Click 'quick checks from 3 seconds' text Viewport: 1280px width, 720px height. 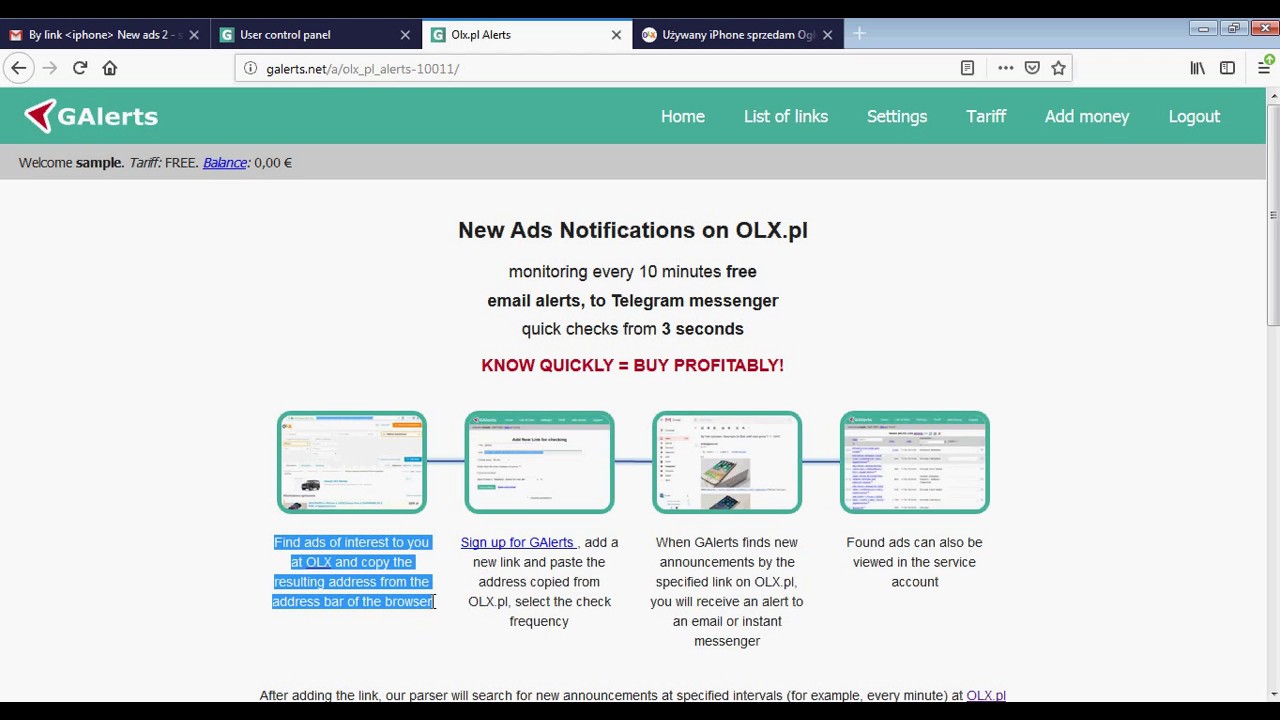coord(633,328)
